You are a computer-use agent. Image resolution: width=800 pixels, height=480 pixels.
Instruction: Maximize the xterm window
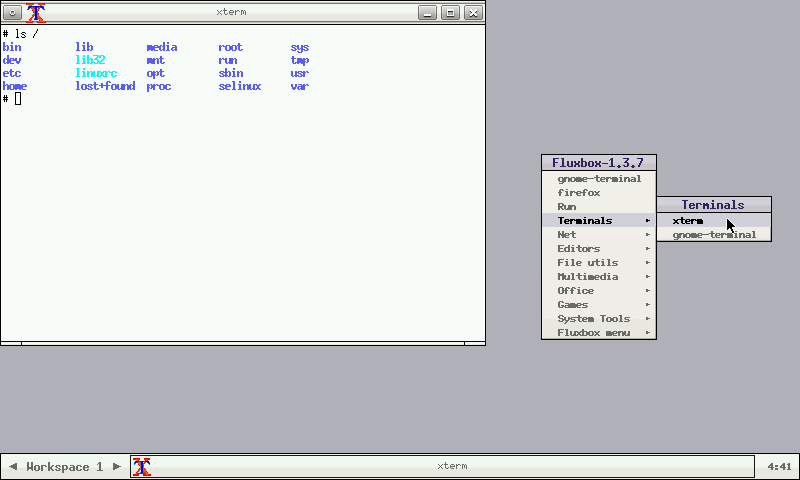[x=451, y=13]
